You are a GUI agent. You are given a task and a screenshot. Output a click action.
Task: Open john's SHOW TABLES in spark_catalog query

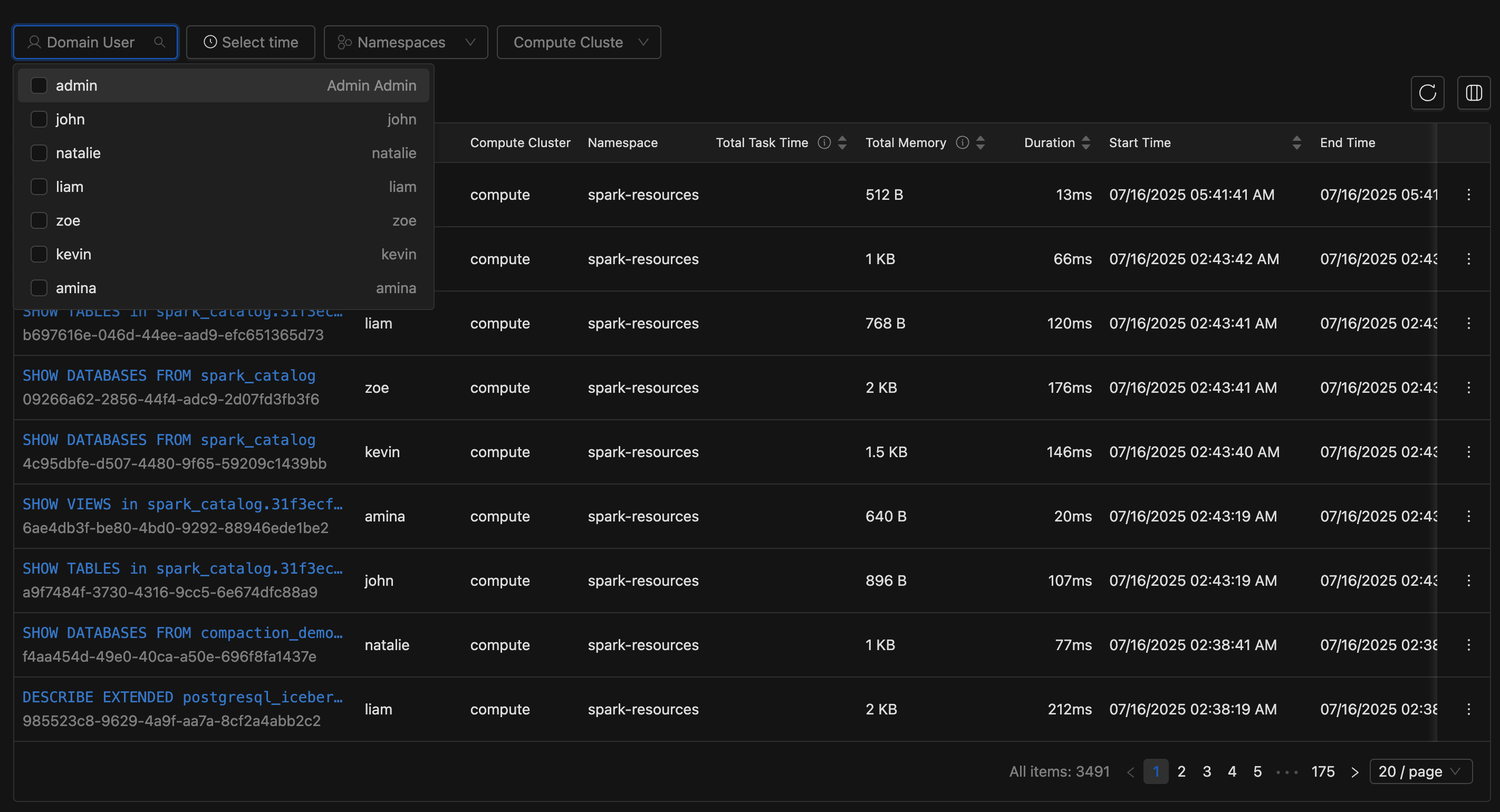182,569
